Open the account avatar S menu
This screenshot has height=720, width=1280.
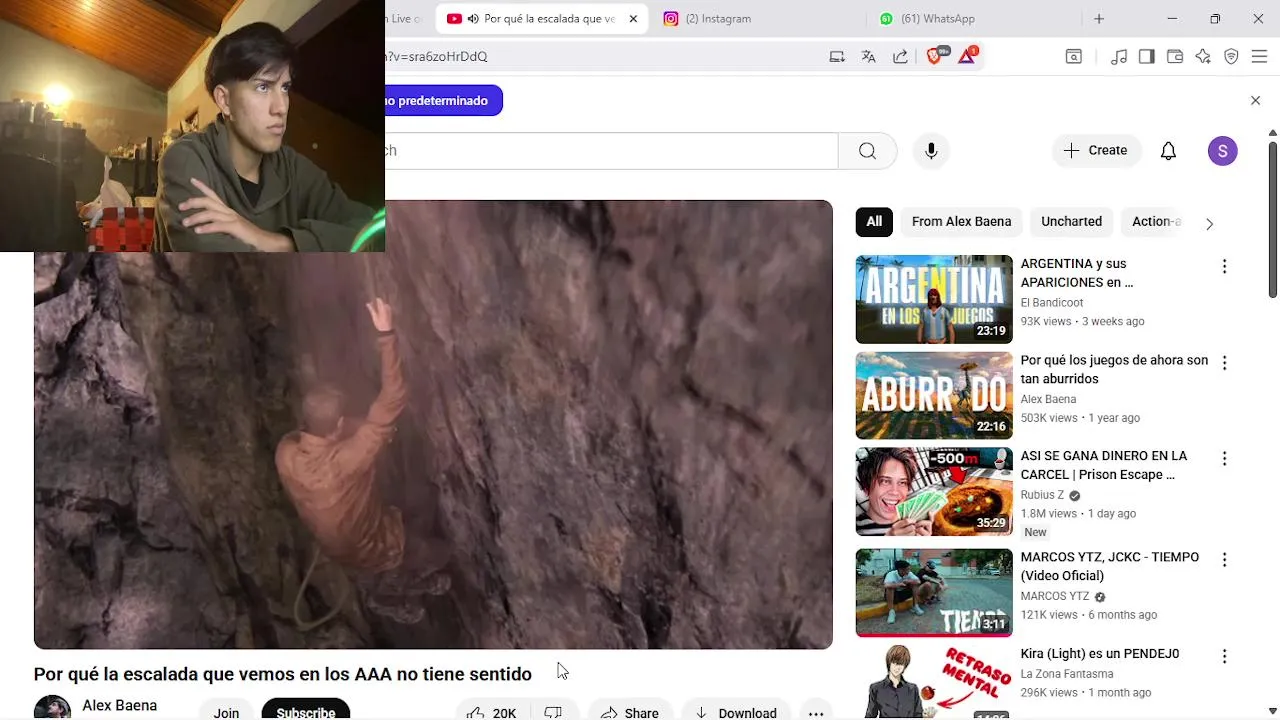[x=1223, y=151]
